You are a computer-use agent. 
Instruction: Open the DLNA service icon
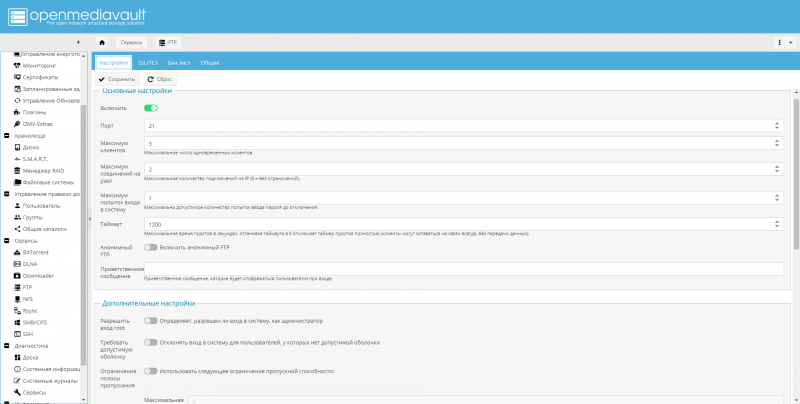(17, 264)
